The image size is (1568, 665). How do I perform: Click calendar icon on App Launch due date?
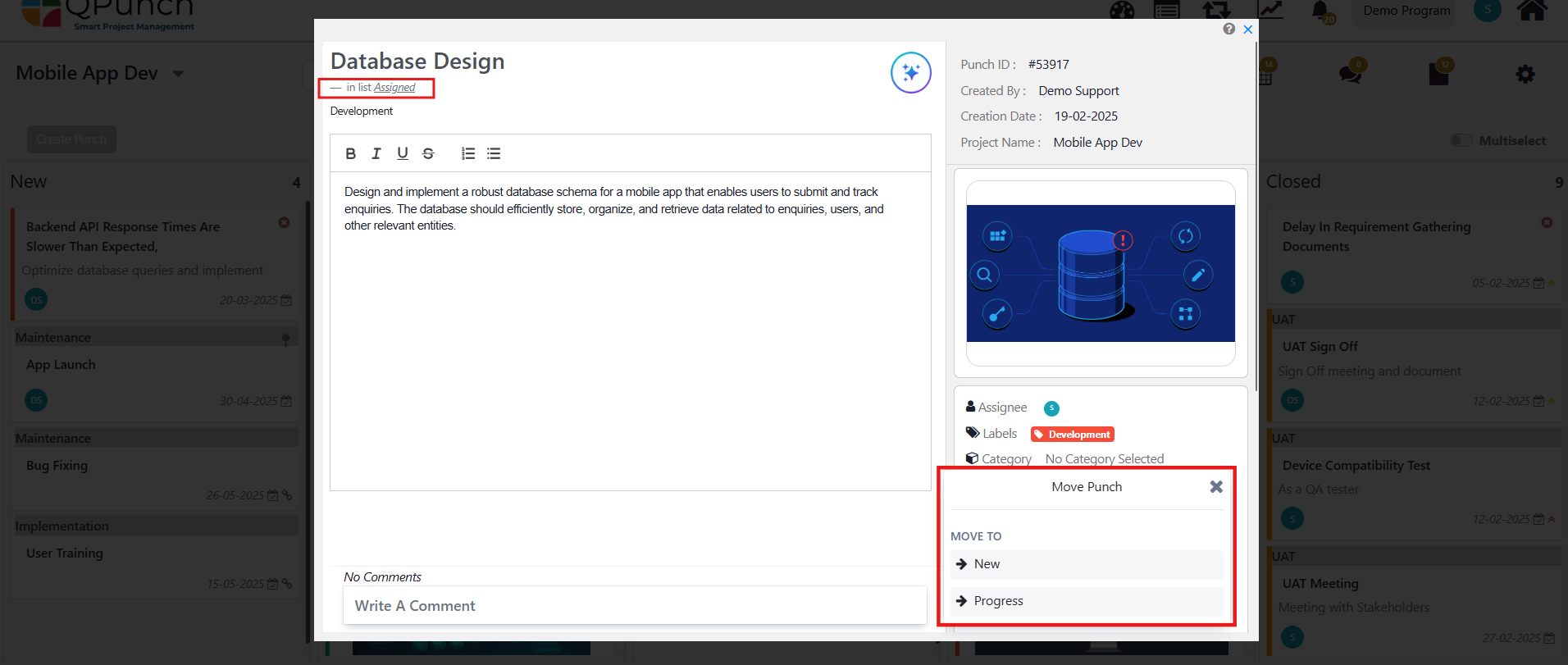click(286, 402)
